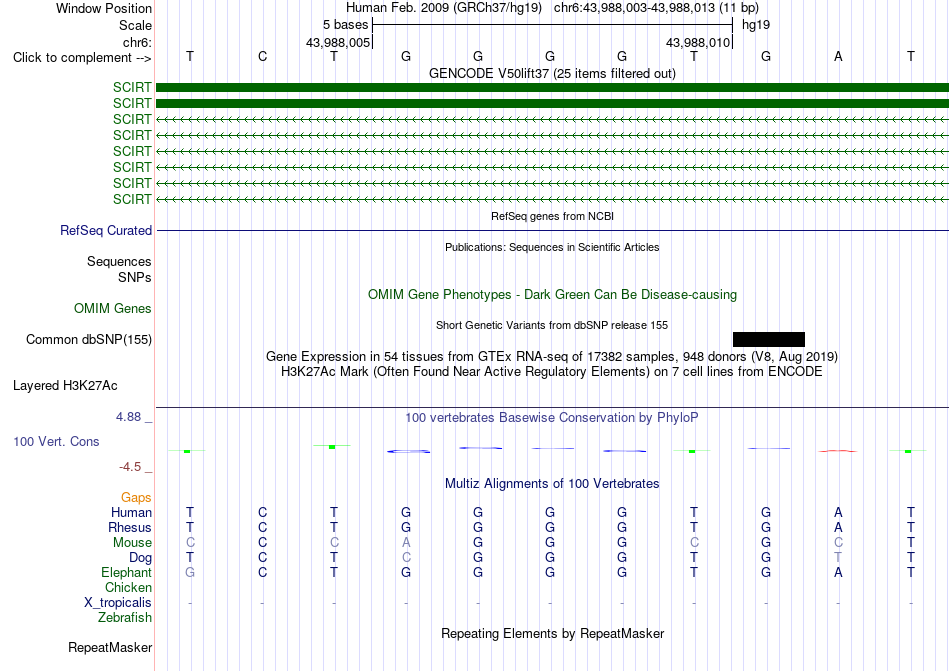Image resolution: width=950 pixels, height=671 pixels.
Task: Click the '5 bases' scale bar label
Action: click(345, 25)
